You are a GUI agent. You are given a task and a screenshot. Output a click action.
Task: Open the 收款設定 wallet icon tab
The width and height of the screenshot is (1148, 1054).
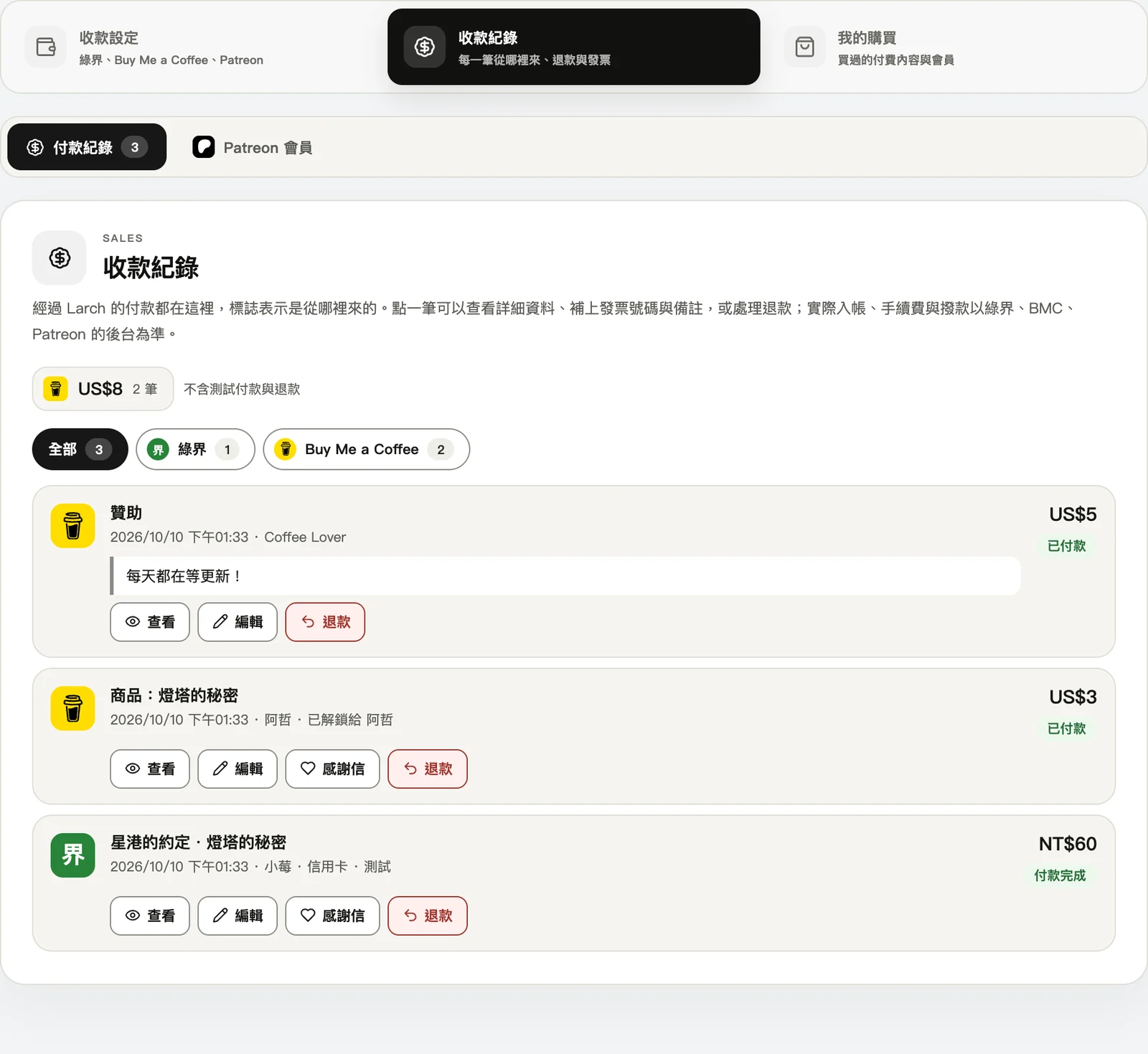[x=46, y=47]
